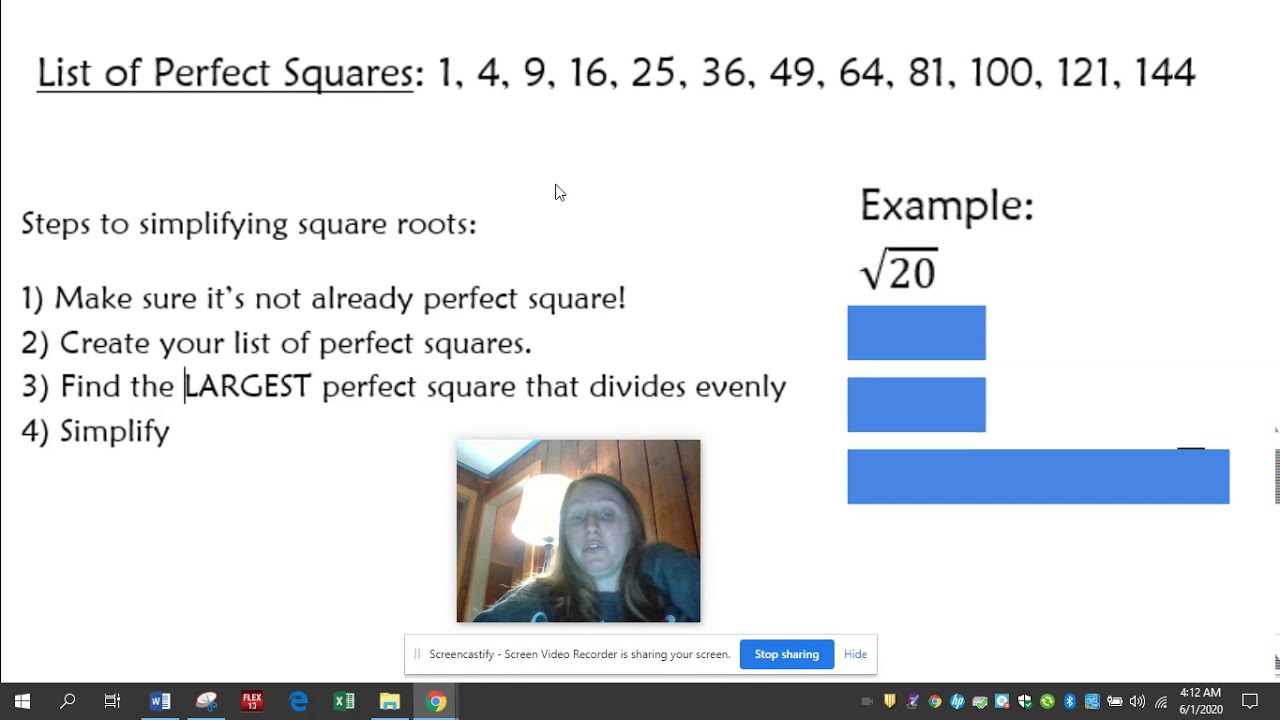Open Windows Security shield tray icon
Image resolution: width=1280 pixels, height=720 pixels.
tap(1024, 701)
